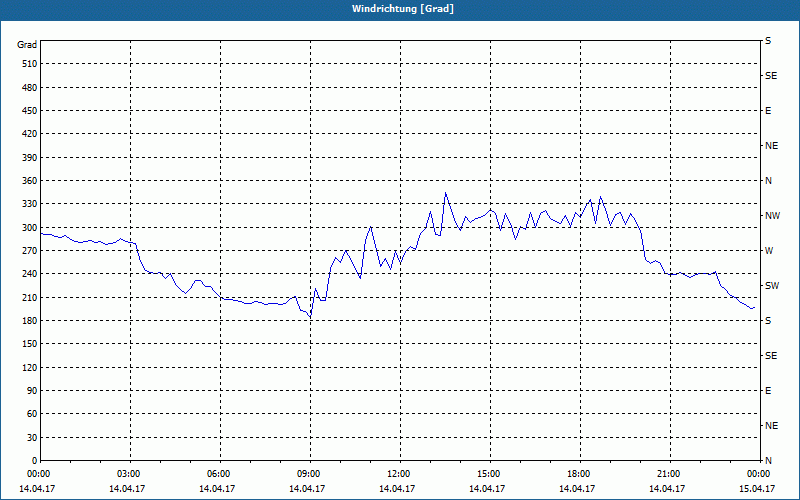
Task: Select the 300 y-axis value
Action: point(30,228)
